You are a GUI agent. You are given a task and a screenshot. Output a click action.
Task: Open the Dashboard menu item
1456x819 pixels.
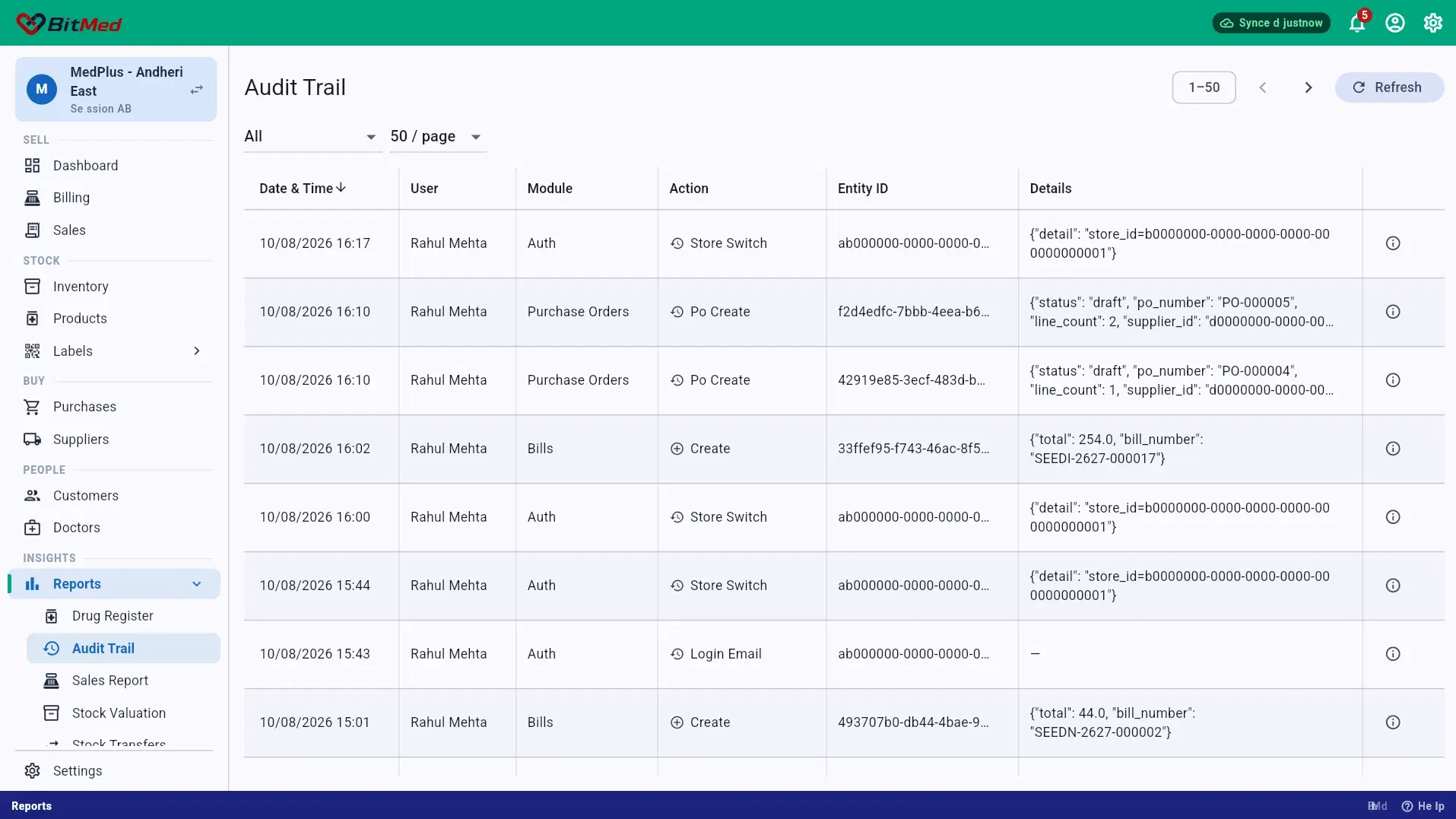pyautogui.click(x=114, y=166)
